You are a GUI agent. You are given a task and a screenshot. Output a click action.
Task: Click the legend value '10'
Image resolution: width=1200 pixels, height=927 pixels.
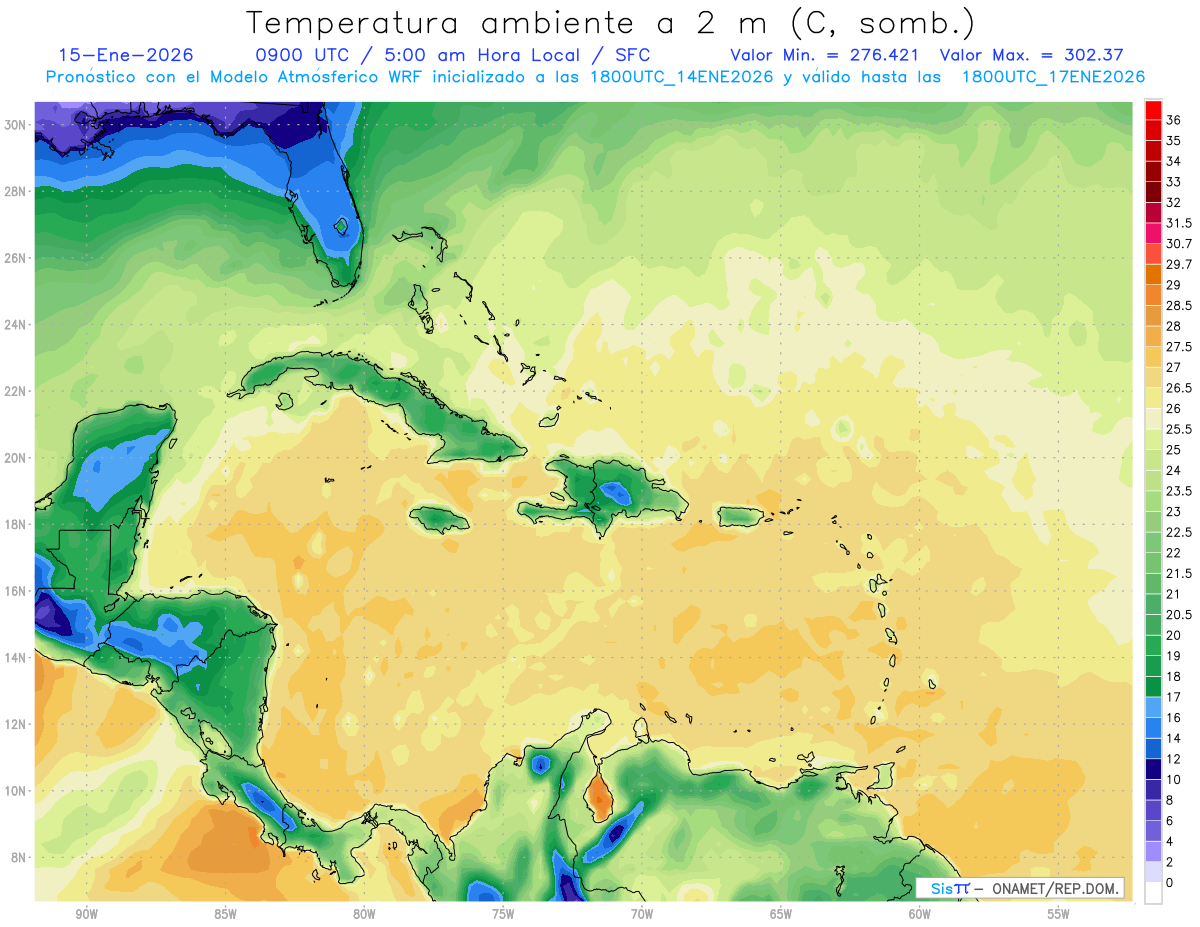tap(1174, 779)
